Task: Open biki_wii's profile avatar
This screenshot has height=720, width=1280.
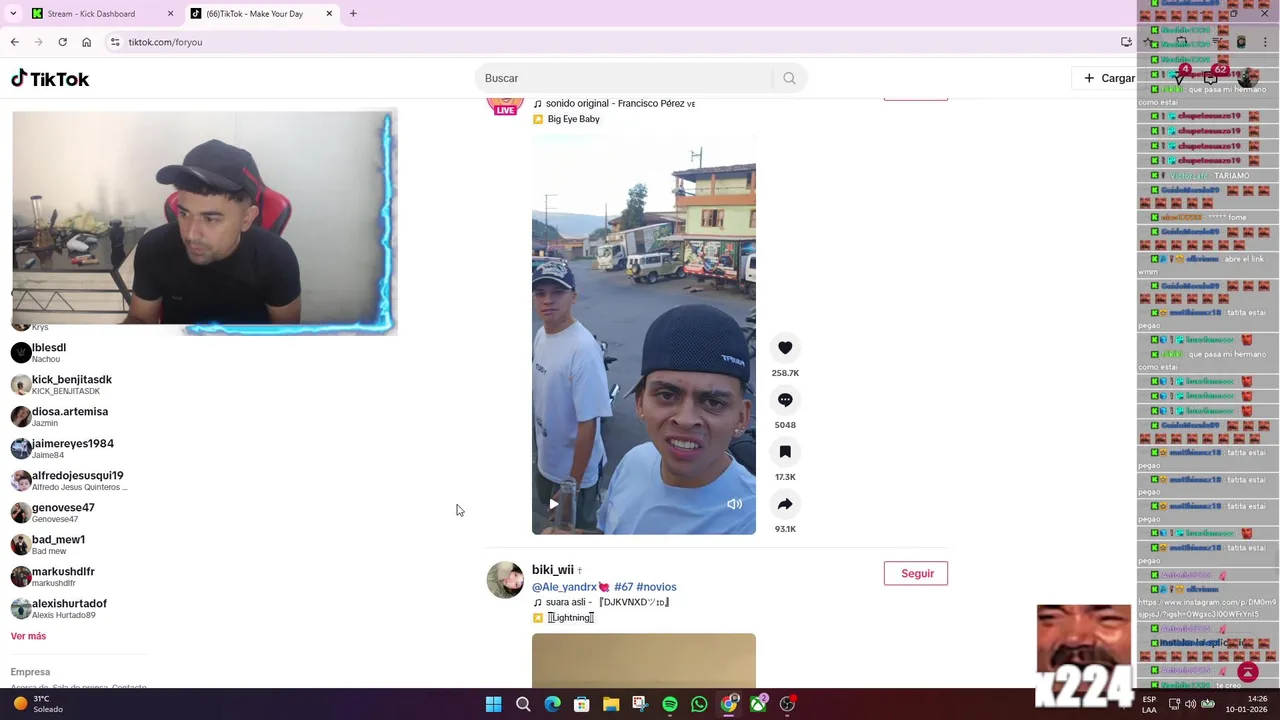Action: pos(505,580)
